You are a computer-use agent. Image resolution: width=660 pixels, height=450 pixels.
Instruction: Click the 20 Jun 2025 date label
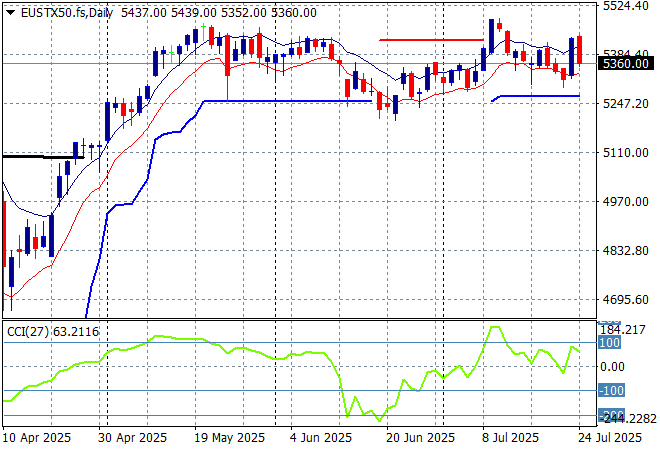point(420,438)
